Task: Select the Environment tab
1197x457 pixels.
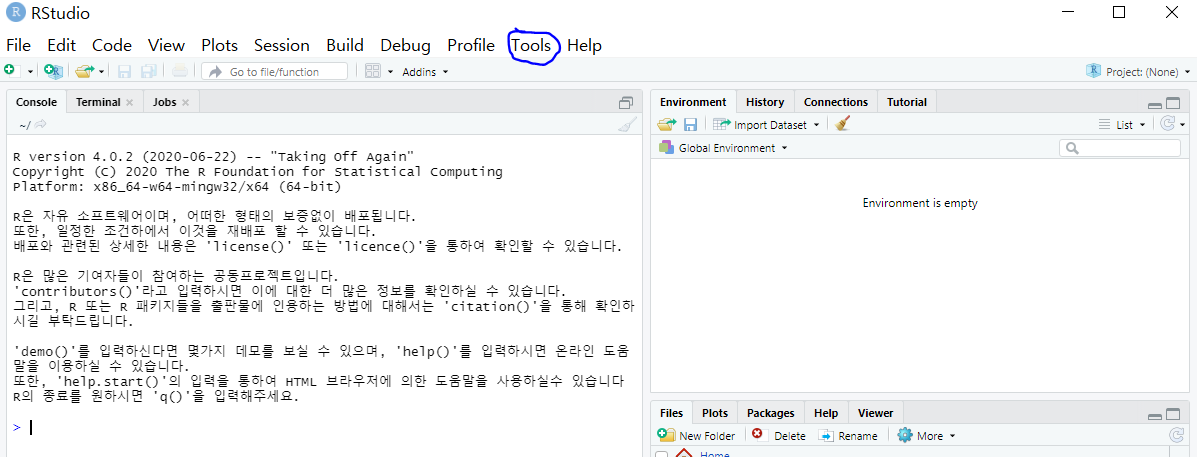Action: pyautogui.click(x=693, y=101)
